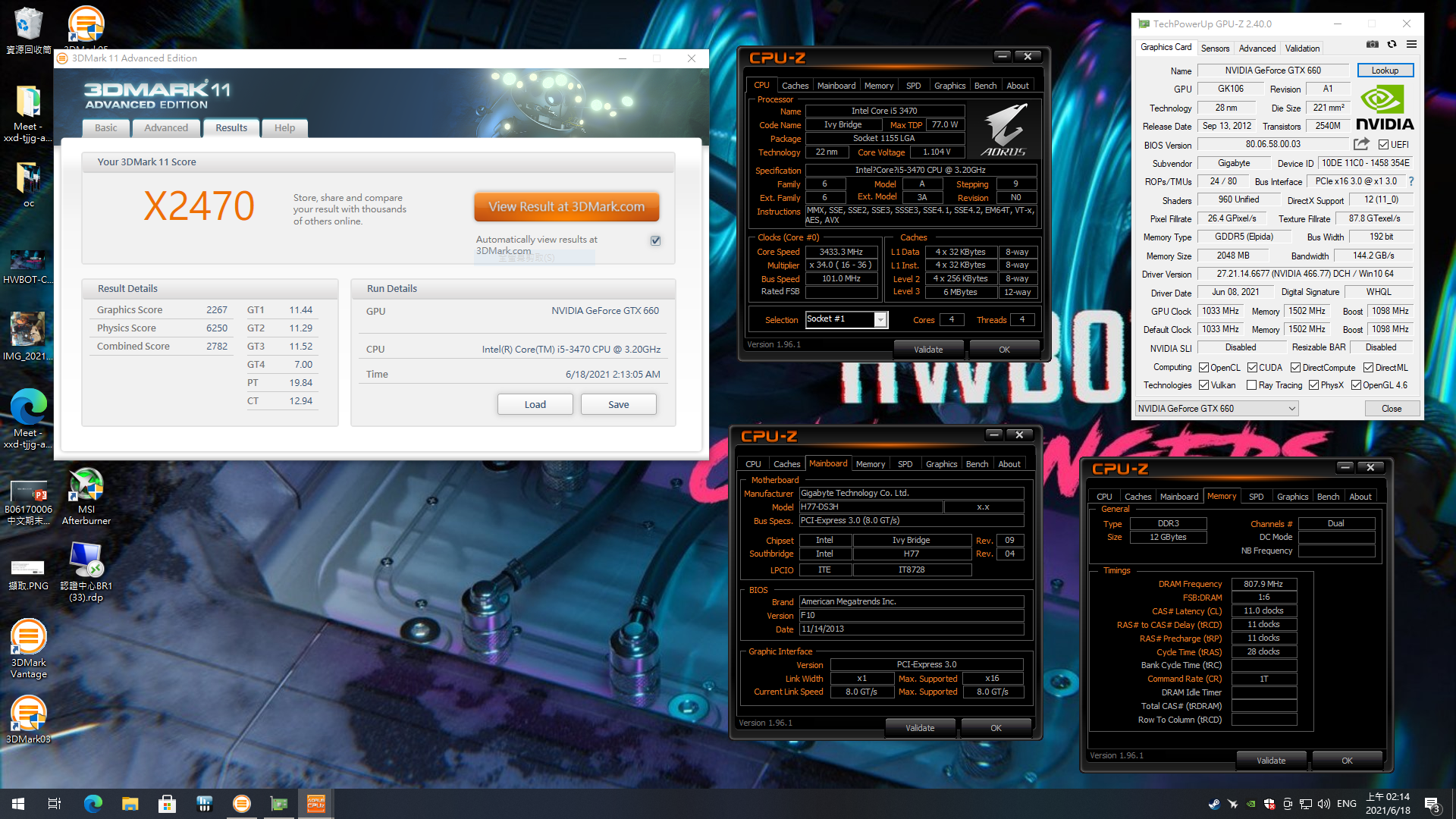Toggle the OpenCL checkbox
The width and height of the screenshot is (1456, 819).
pos(1203,368)
